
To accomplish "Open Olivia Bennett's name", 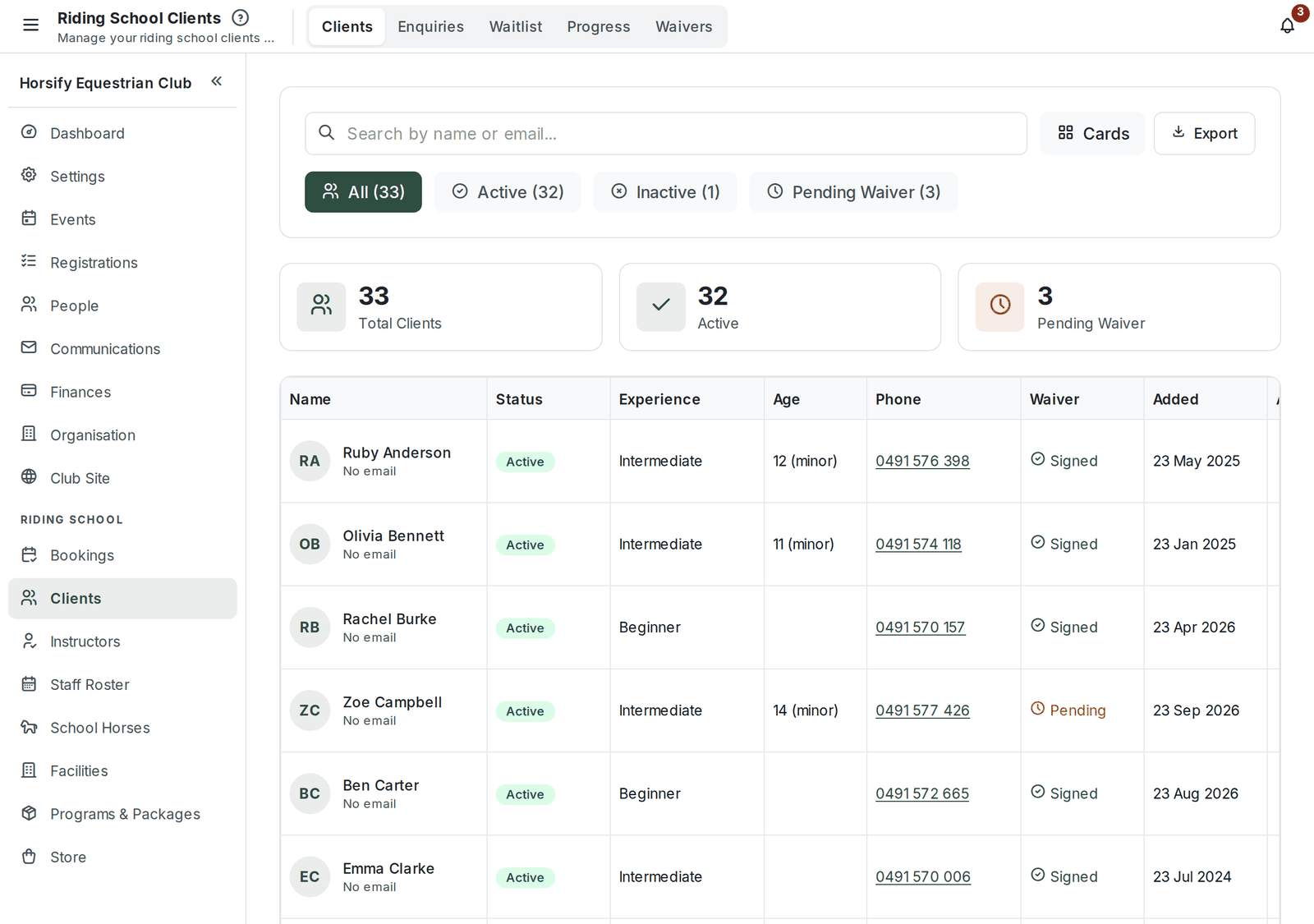I will pyautogui.click(x=393, y=536).
